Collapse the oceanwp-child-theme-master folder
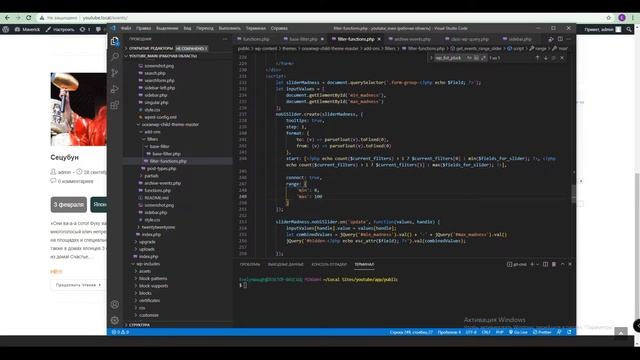 coord(170,124)
